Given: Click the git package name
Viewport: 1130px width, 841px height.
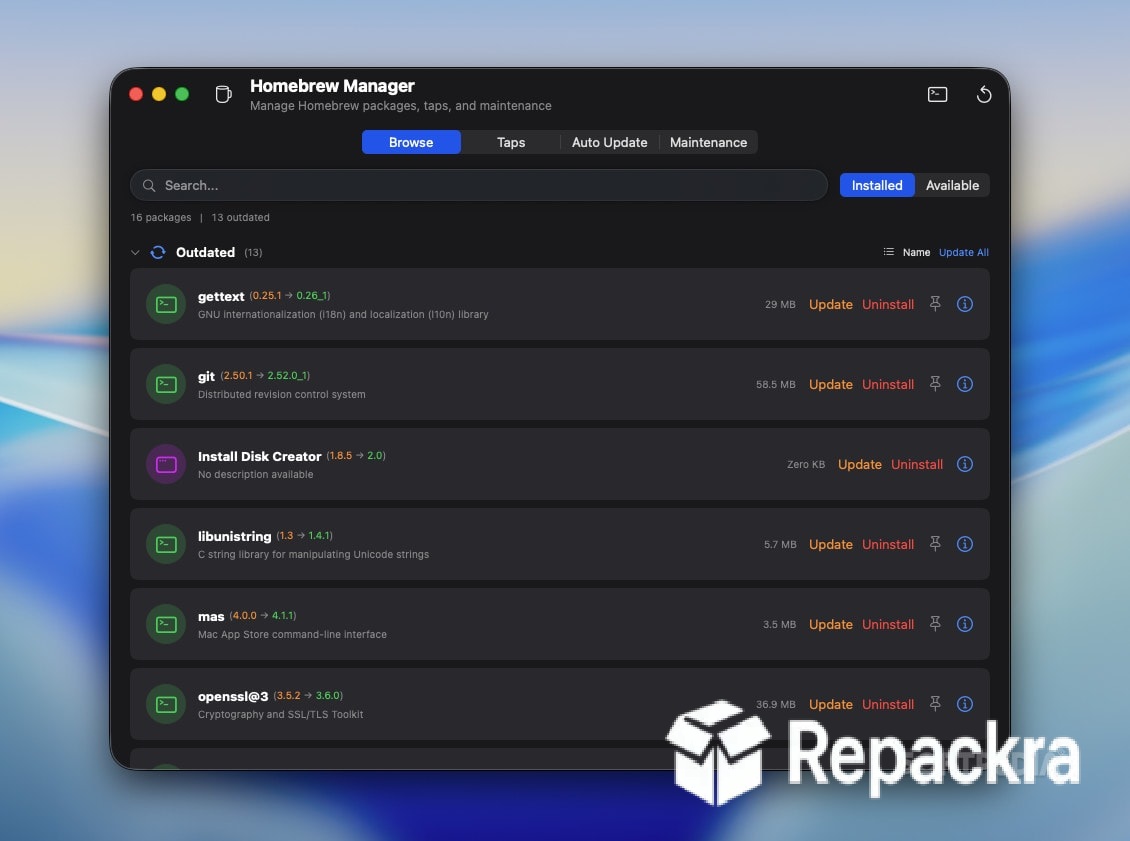Looking at the screenshot, I should tap(206, 376).
